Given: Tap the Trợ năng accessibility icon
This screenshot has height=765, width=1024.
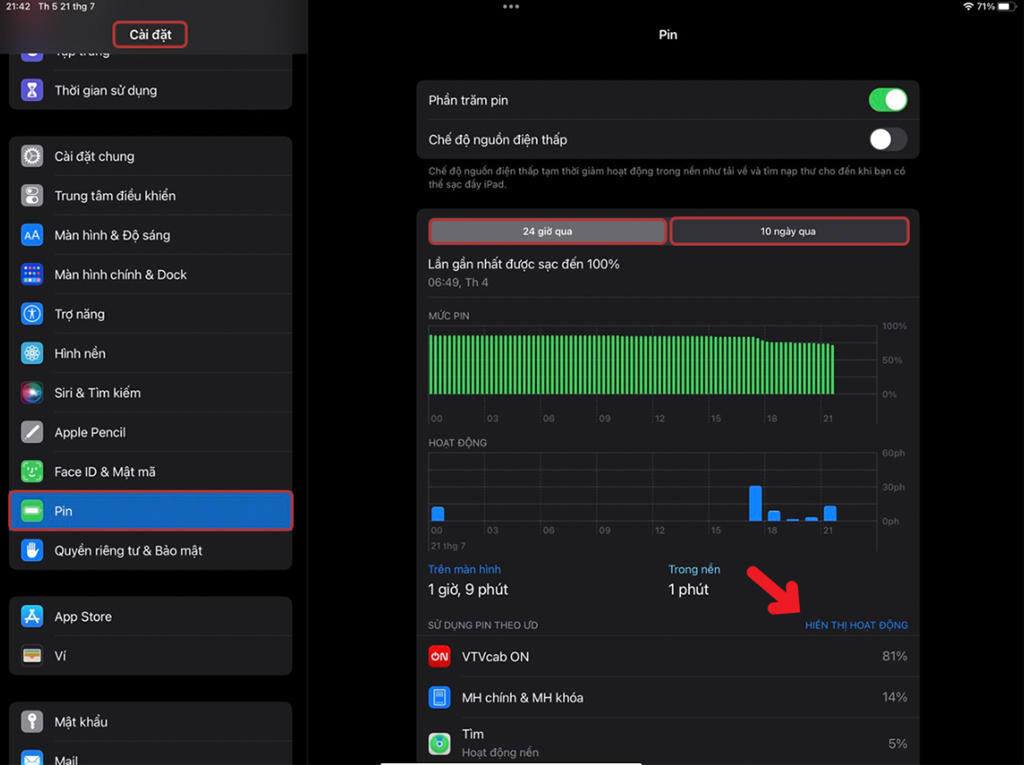Looking at the screenshot, I should pos(32,314).
